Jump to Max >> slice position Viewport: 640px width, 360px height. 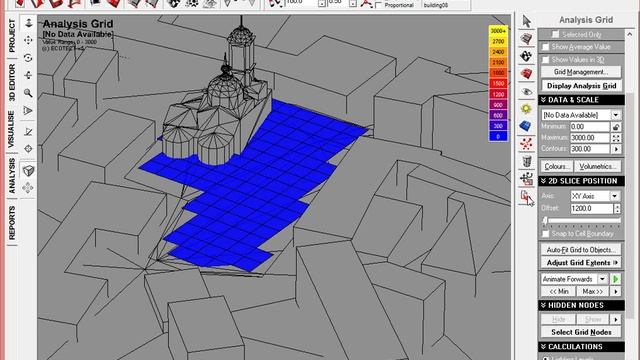(593, 291)
